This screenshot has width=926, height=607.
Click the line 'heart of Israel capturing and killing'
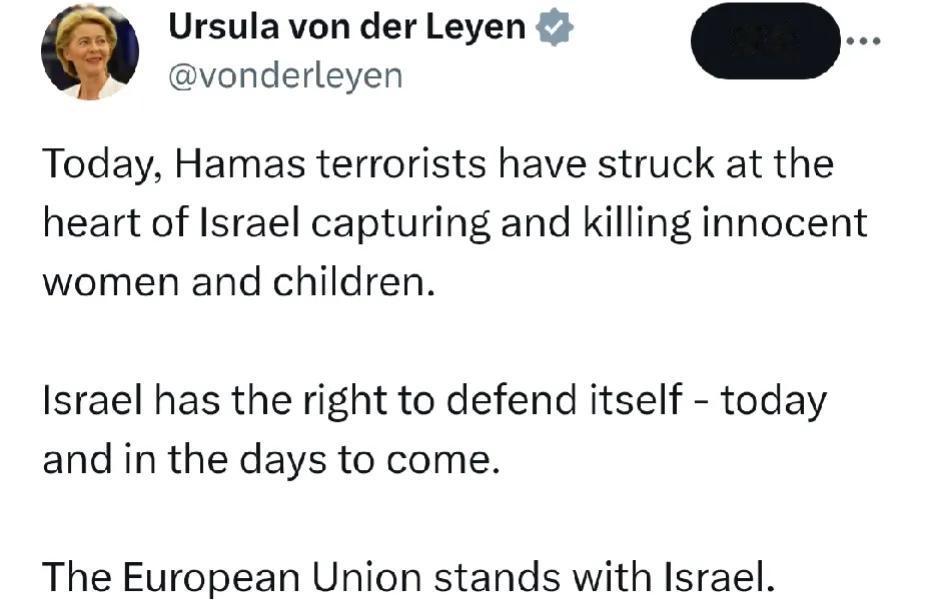pos(455,224)
